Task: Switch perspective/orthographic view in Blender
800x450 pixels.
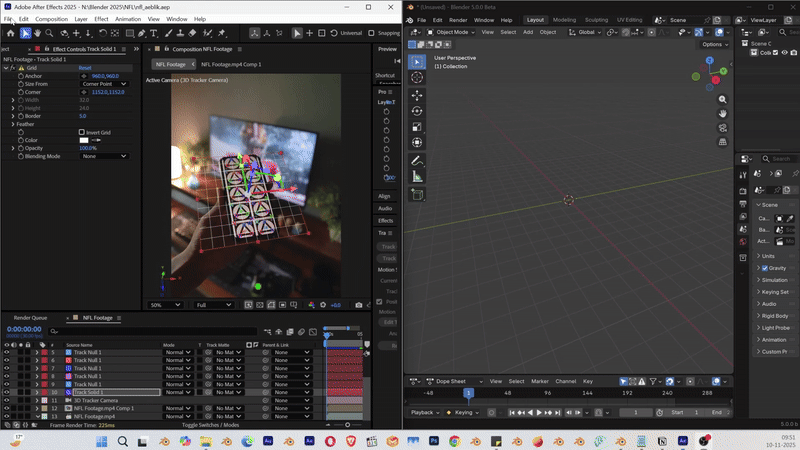Action: point(722,142)
